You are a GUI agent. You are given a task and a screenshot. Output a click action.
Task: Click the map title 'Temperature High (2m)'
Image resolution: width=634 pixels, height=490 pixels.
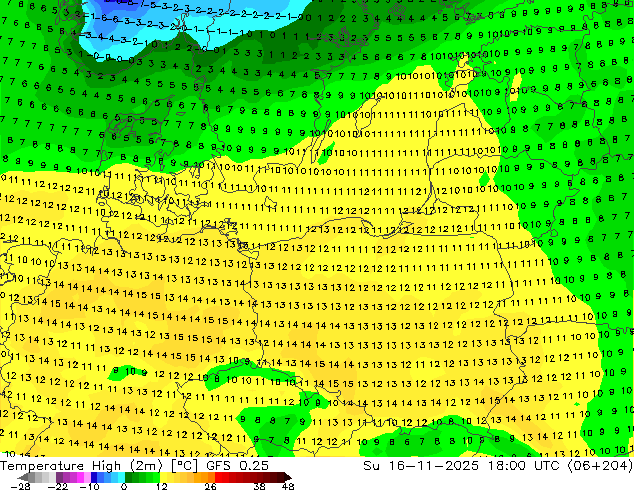(81, 466)
